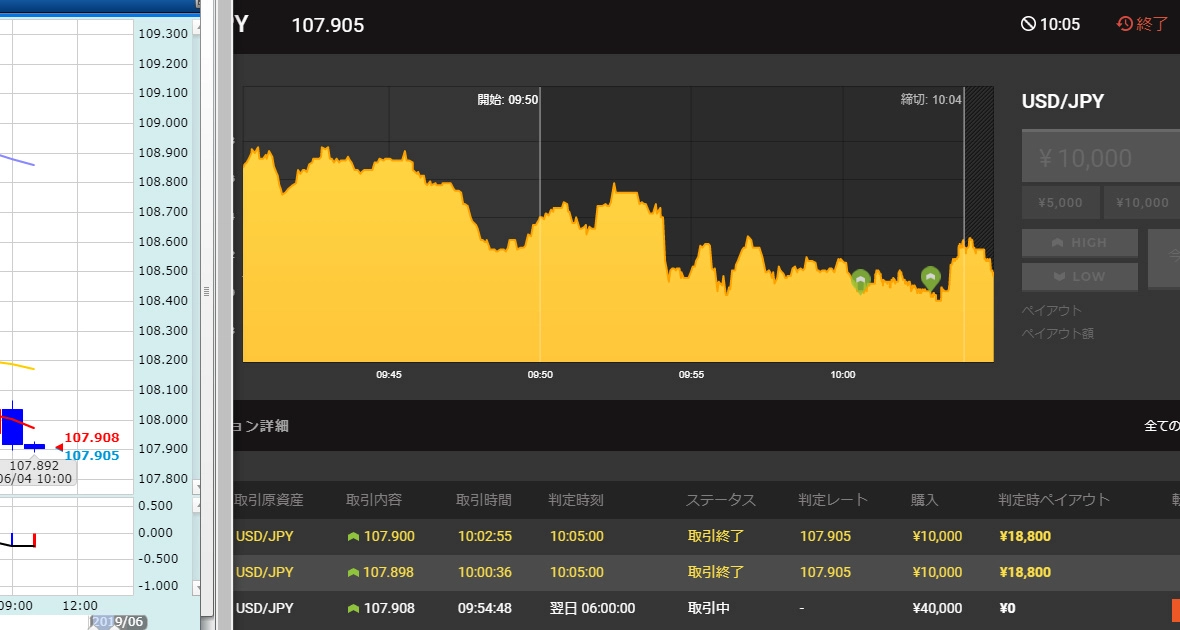This screenshot has height=630, width=1180.
Task: Click the green arrow icon beside 107.898
Action: coord(353,573)
